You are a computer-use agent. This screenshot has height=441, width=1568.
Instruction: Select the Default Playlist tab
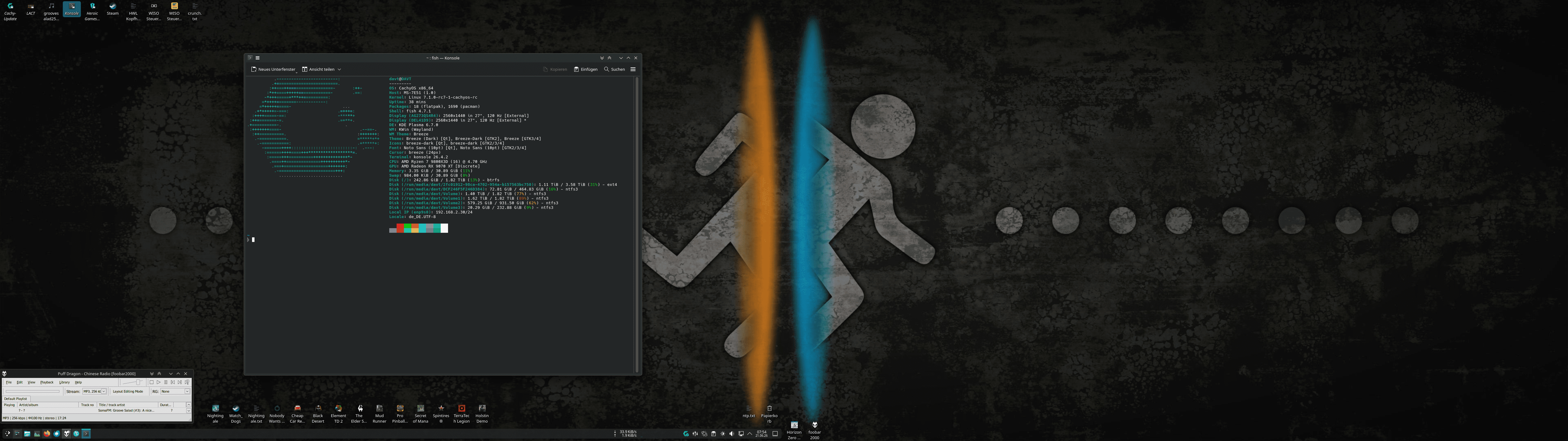(16, 399)
